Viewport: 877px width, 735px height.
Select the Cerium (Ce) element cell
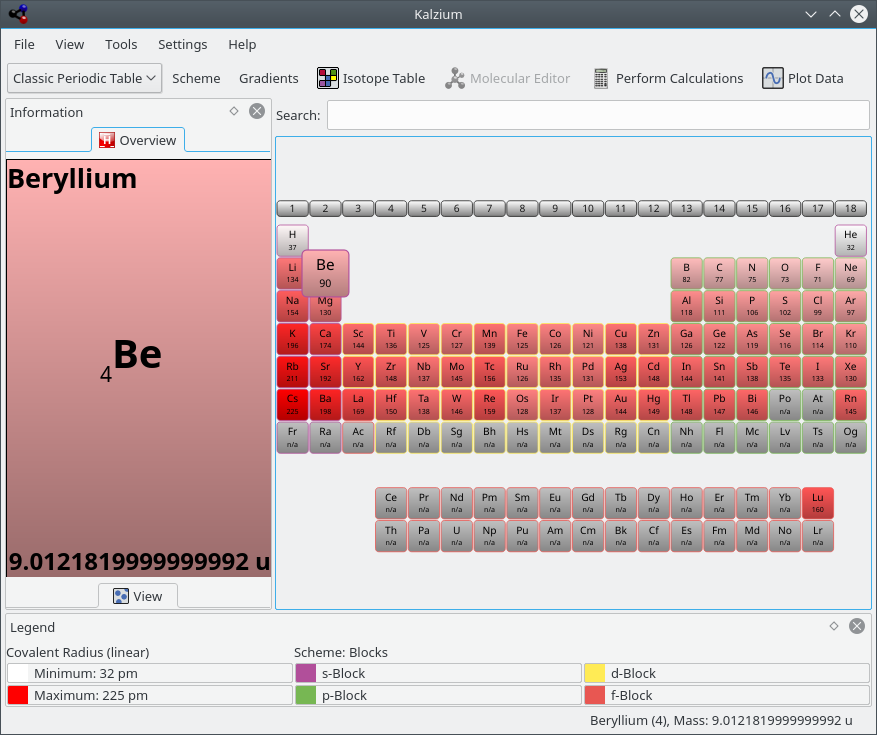pos(391,503)
